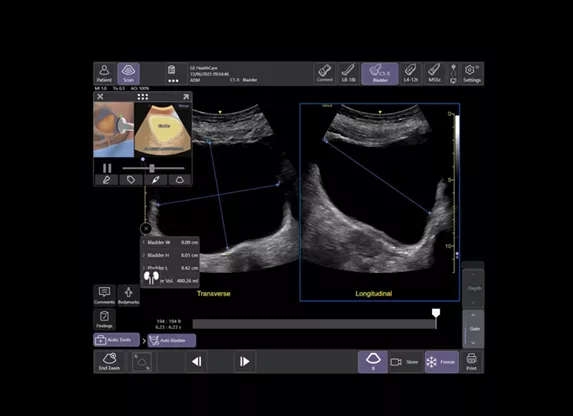The height and width of the screenshot is (416, 573).
Task: Increase Depth with up chevron
Action: 473,275
